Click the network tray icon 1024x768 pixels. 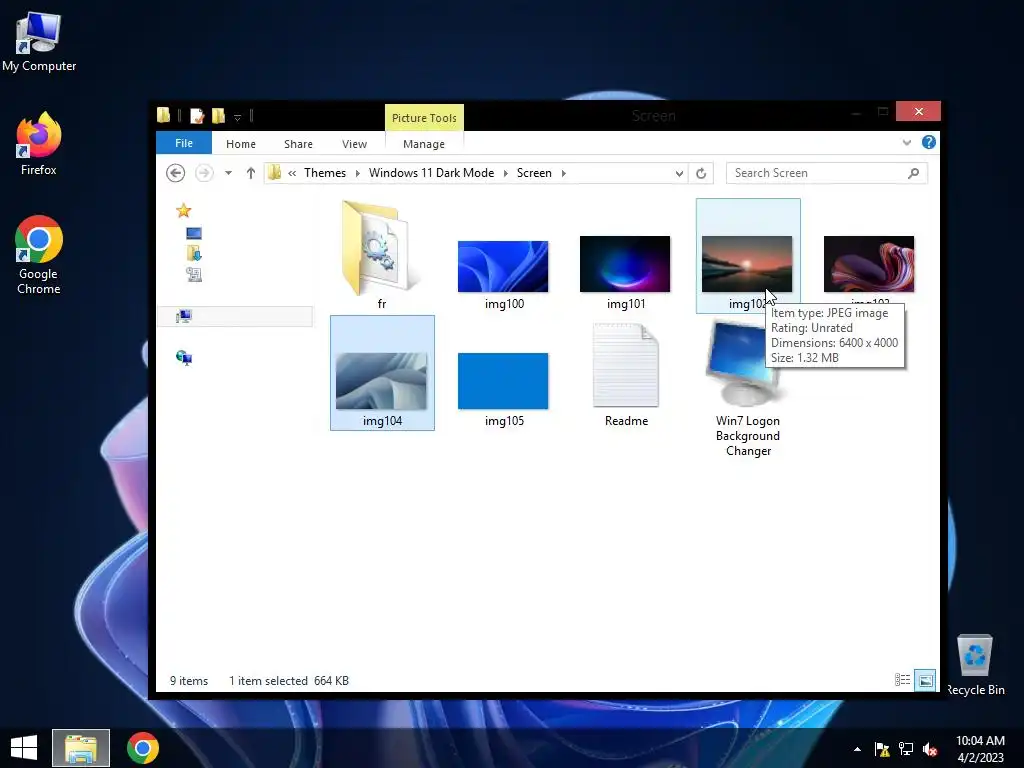click(906, 749)
